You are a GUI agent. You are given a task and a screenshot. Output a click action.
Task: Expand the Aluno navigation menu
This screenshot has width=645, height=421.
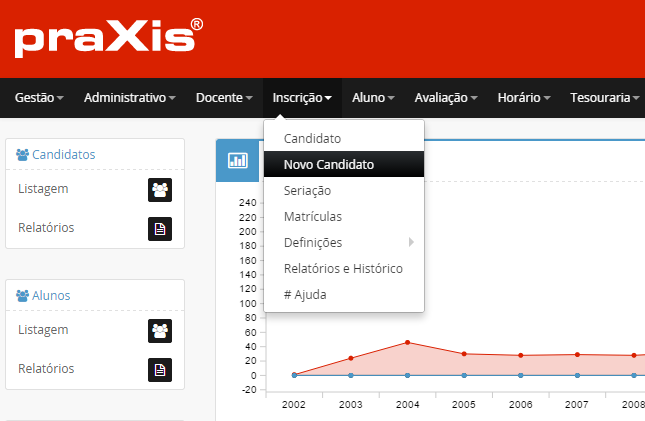(x=373, y=98)
